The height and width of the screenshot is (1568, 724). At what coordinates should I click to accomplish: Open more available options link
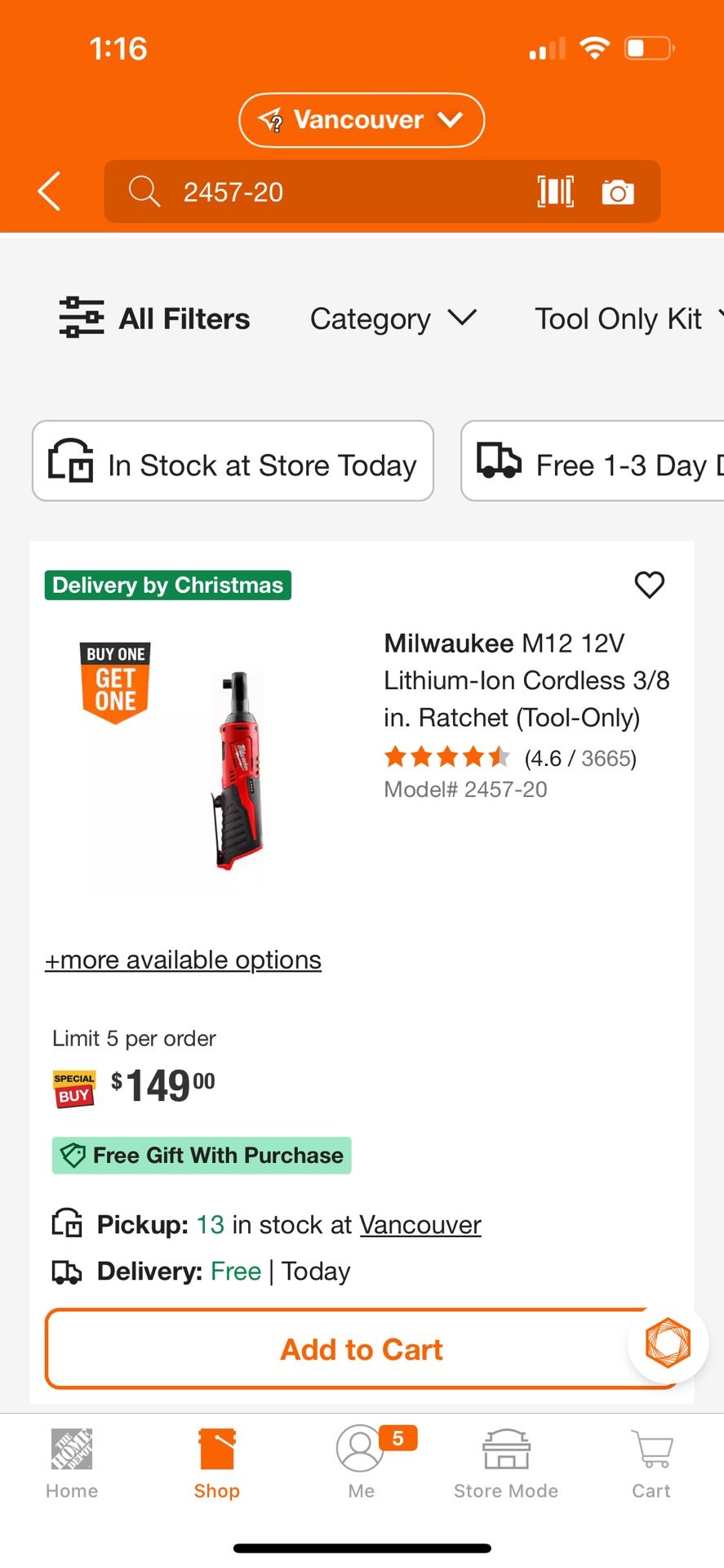point(182,960)
